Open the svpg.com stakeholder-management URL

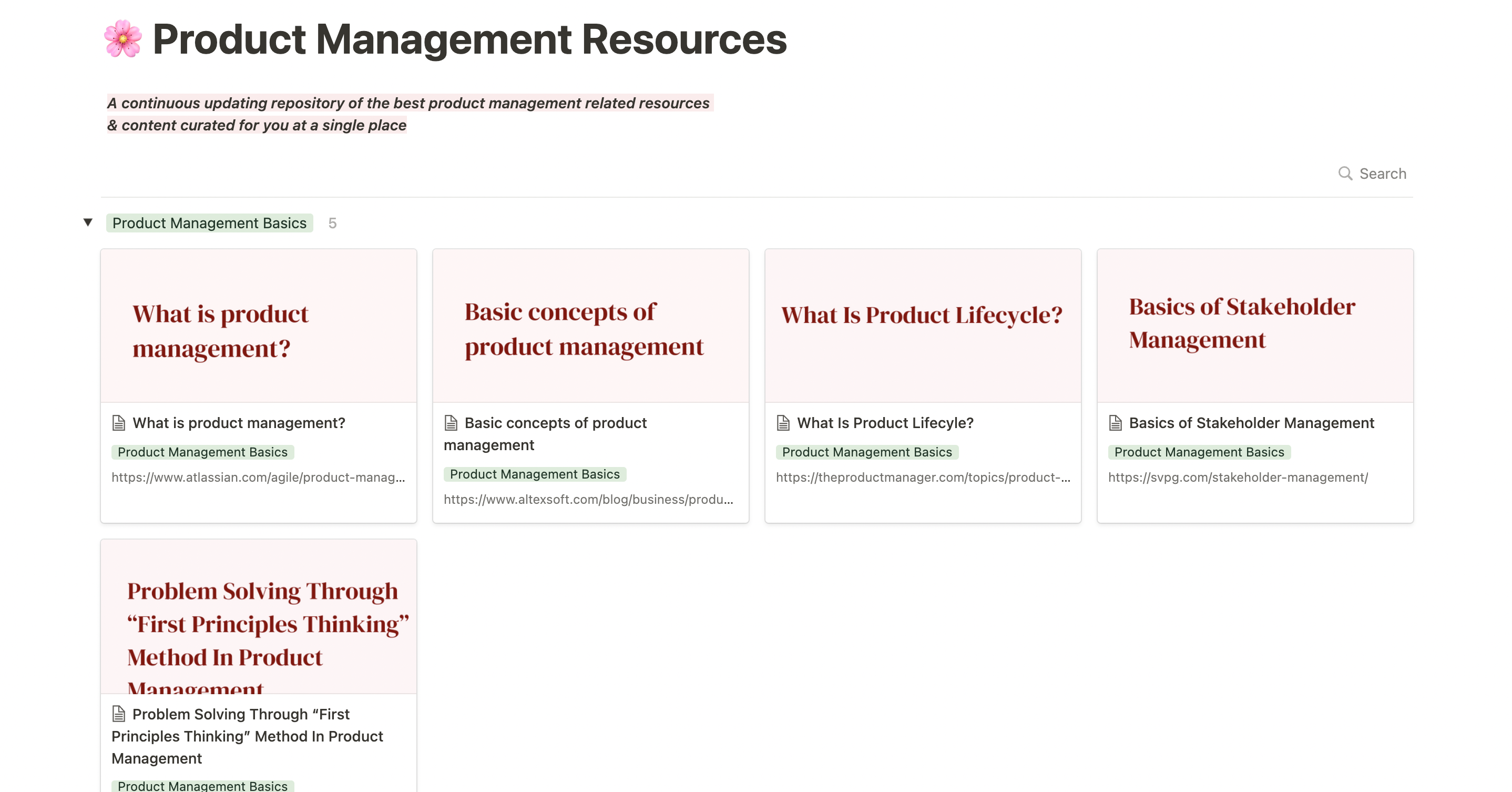1238,478
